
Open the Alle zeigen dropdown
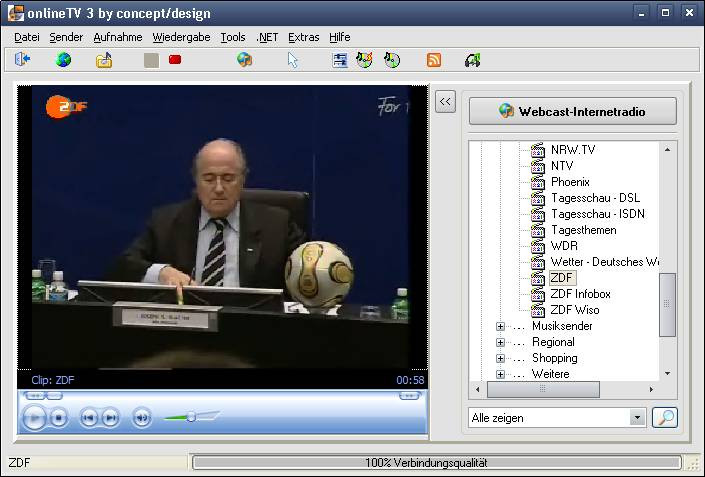coord(637,418)
